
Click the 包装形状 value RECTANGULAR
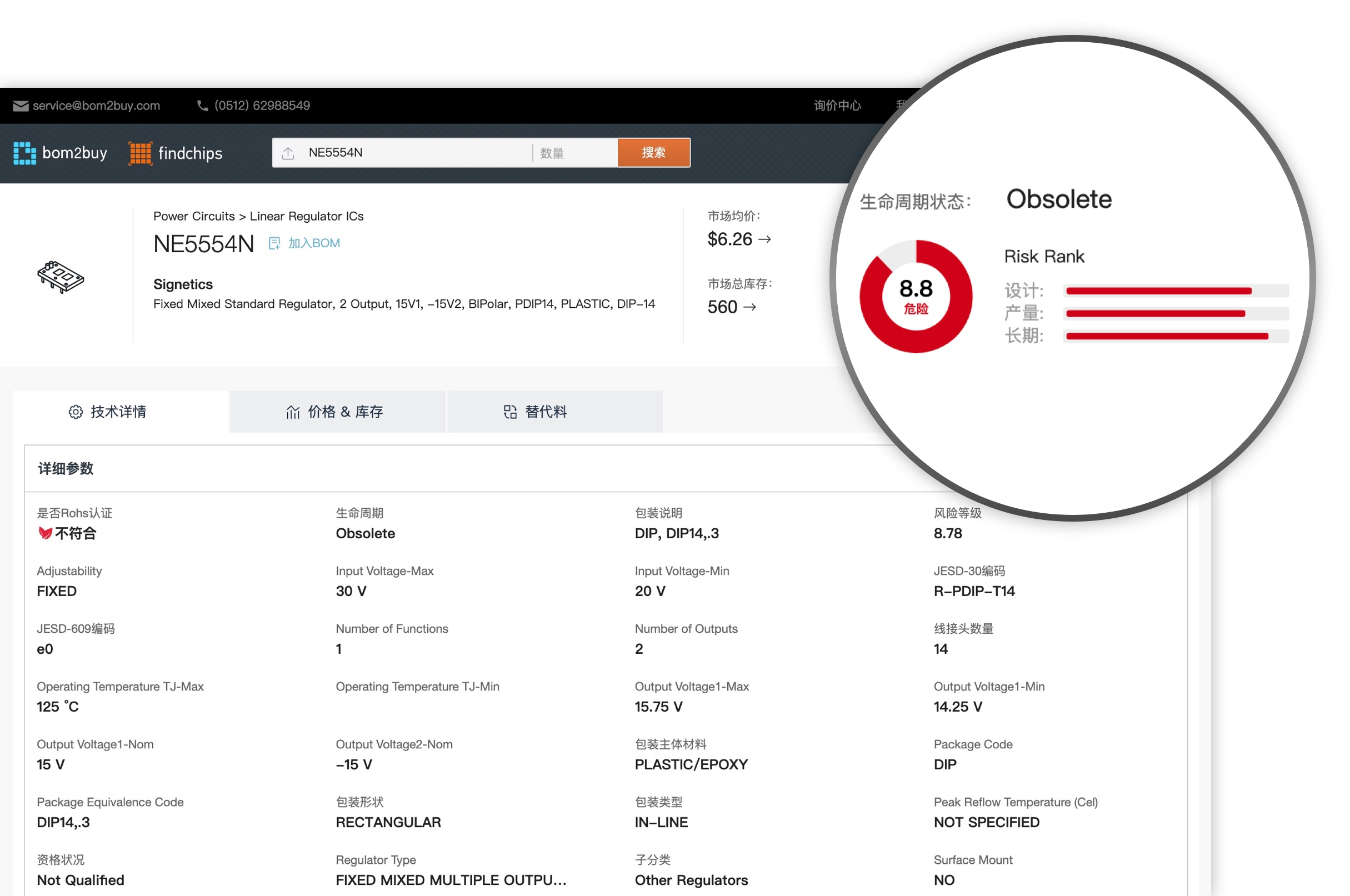tap(388, 822)
